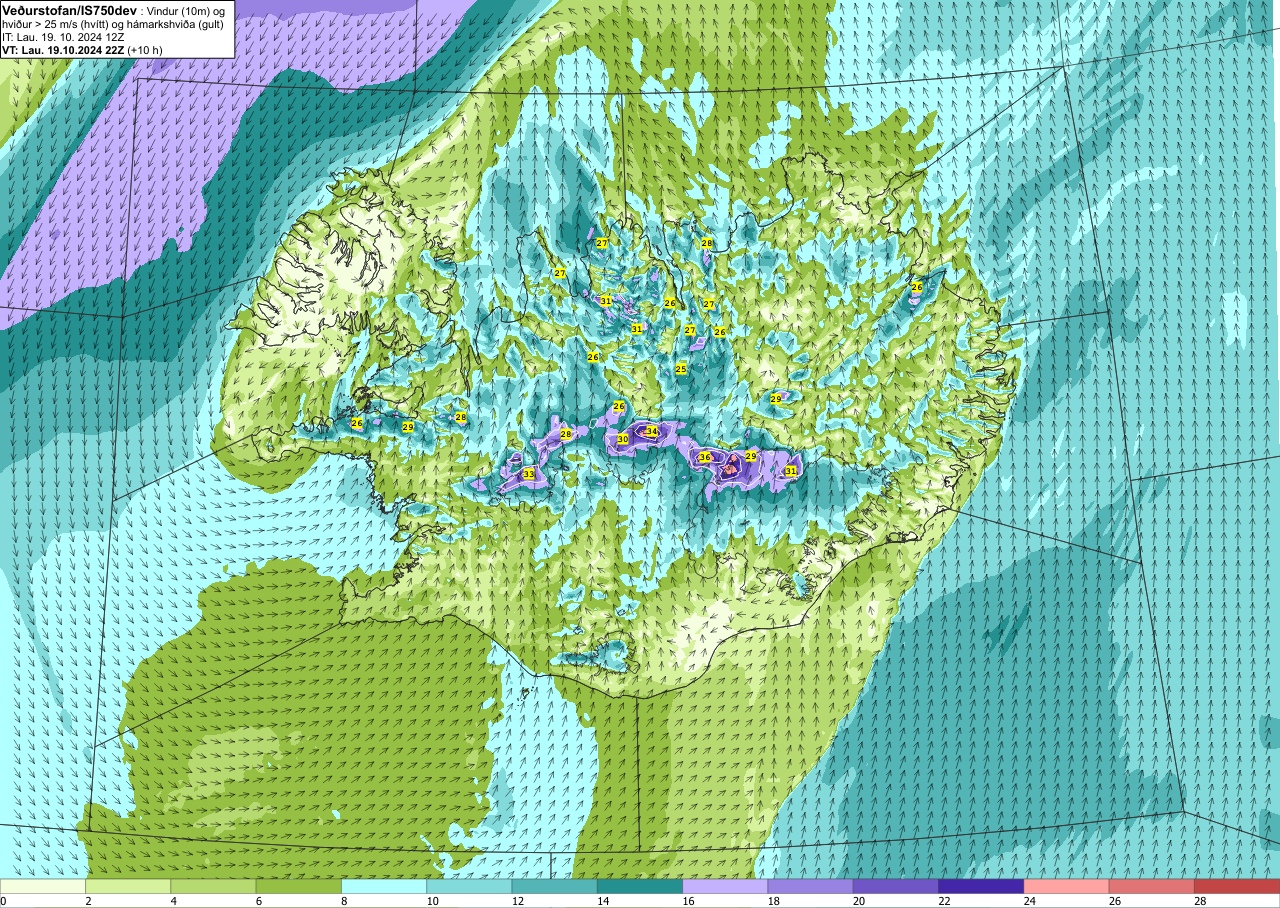Select the "IT: Lau. 19. 10. 2024 12Z" line

63,37
